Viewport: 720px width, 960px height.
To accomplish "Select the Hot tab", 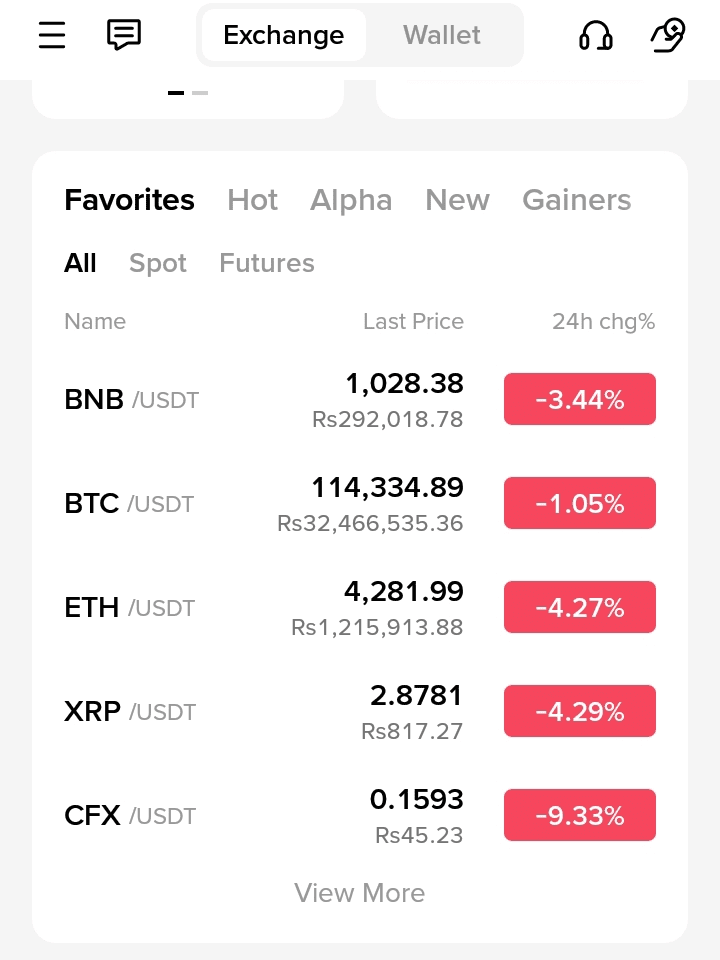I will tap(252, 200).
